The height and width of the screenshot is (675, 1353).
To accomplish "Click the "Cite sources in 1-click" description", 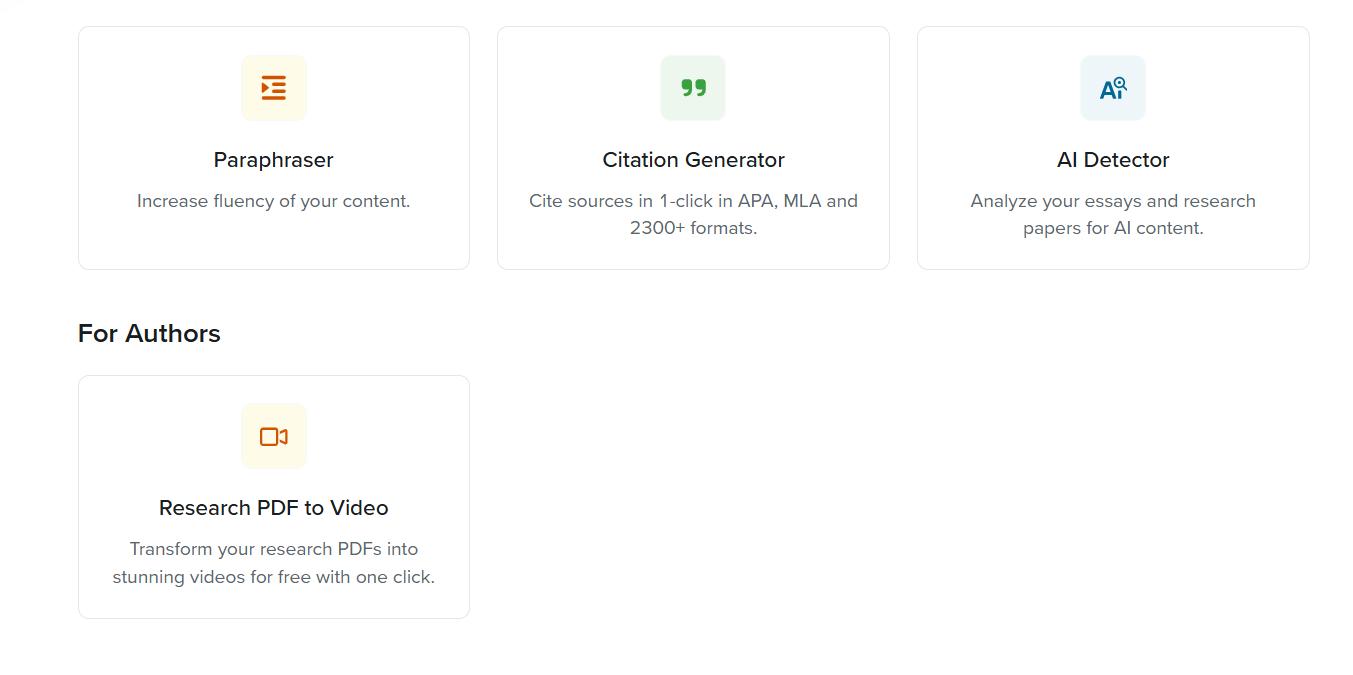I will (x=693, y=201).
